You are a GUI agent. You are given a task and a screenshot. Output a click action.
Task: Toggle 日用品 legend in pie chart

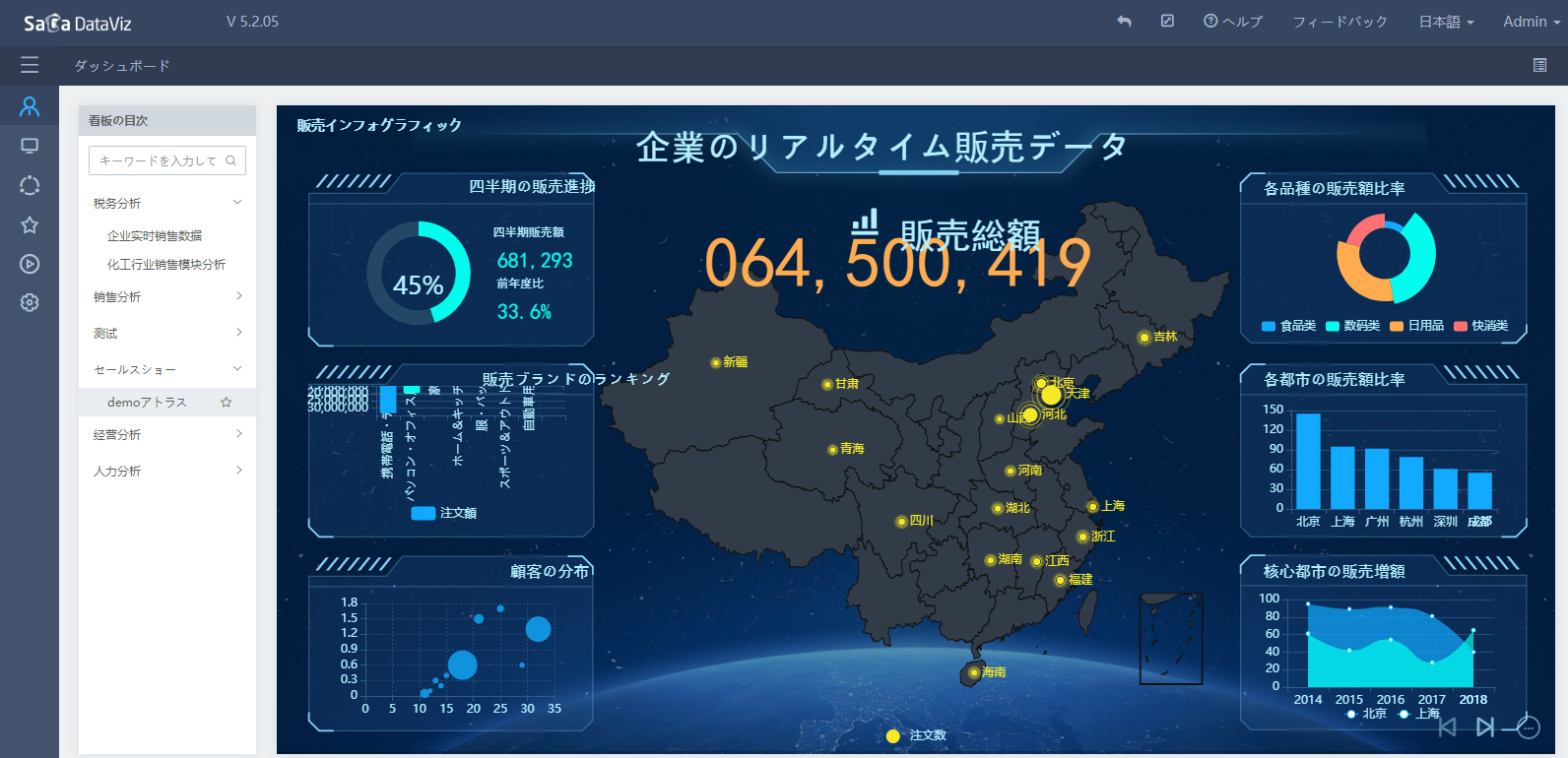point(1416,326)
